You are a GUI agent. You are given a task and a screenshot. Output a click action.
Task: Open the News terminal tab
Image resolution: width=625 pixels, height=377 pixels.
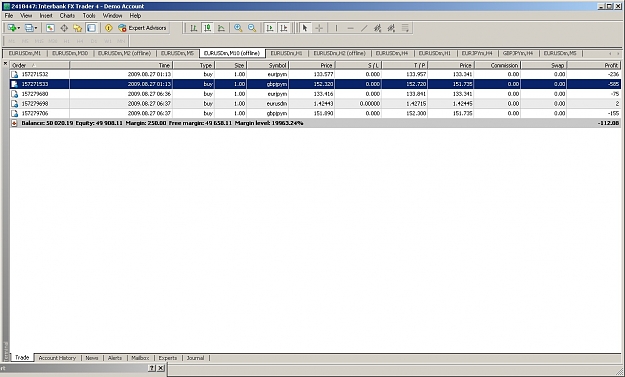click(92, 358)
